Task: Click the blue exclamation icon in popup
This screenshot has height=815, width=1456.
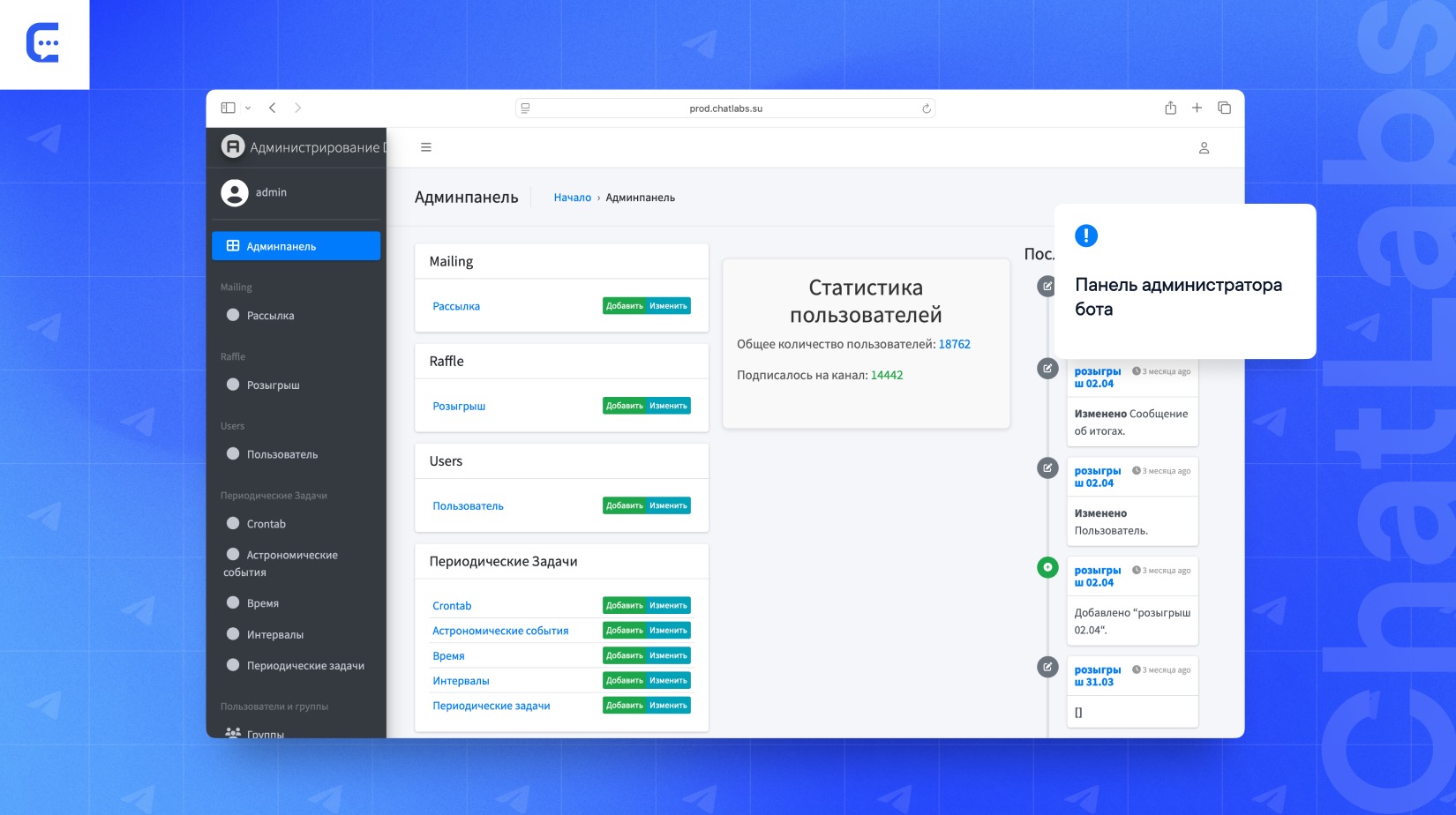Action: pos(1086,236)
